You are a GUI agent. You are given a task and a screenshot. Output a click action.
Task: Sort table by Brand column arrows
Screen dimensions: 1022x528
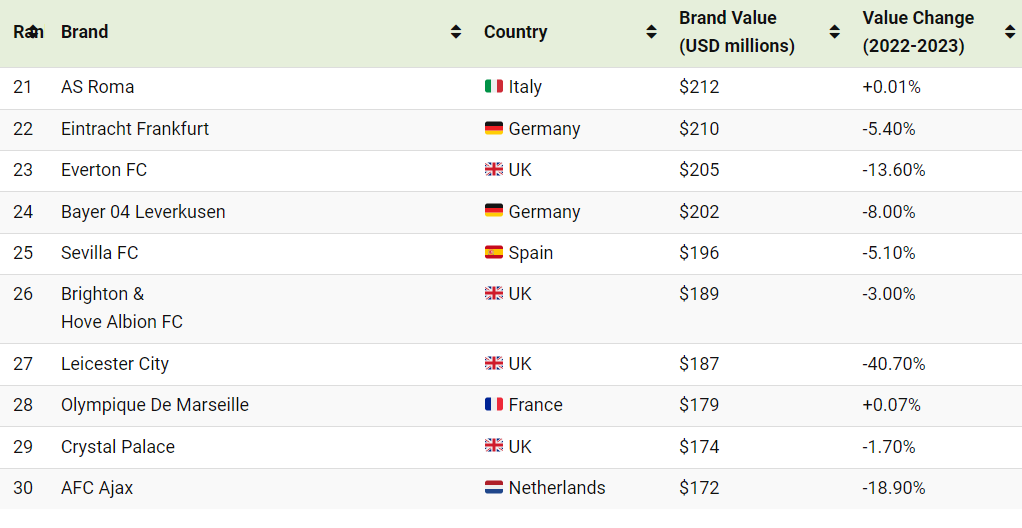[456, 31]
